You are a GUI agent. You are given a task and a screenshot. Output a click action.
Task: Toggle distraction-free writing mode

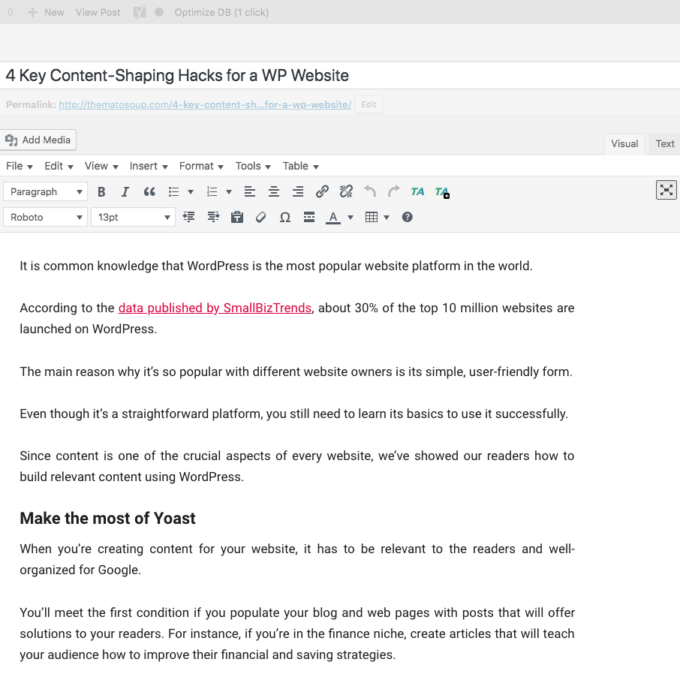(666, 190)
